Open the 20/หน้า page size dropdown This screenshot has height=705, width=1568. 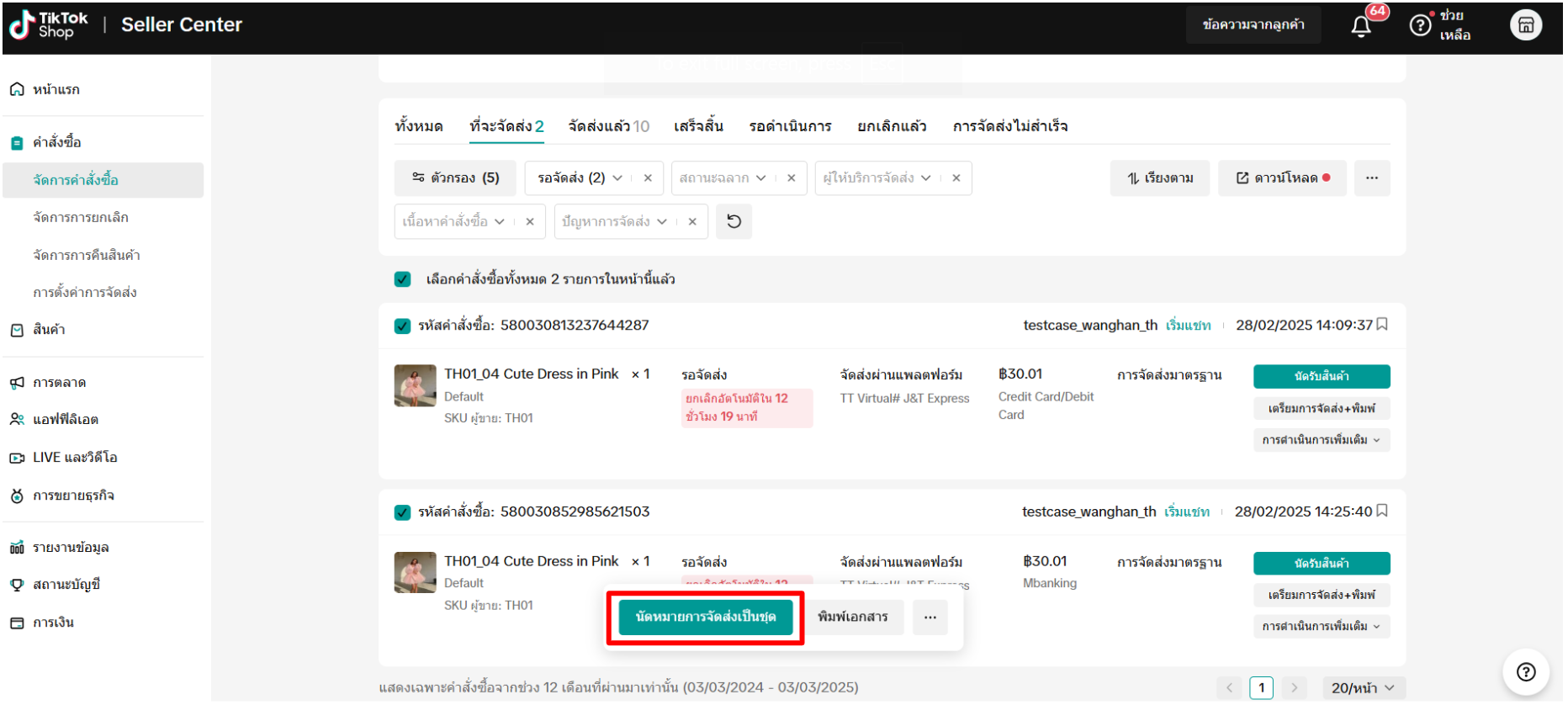coord(1364,688)
